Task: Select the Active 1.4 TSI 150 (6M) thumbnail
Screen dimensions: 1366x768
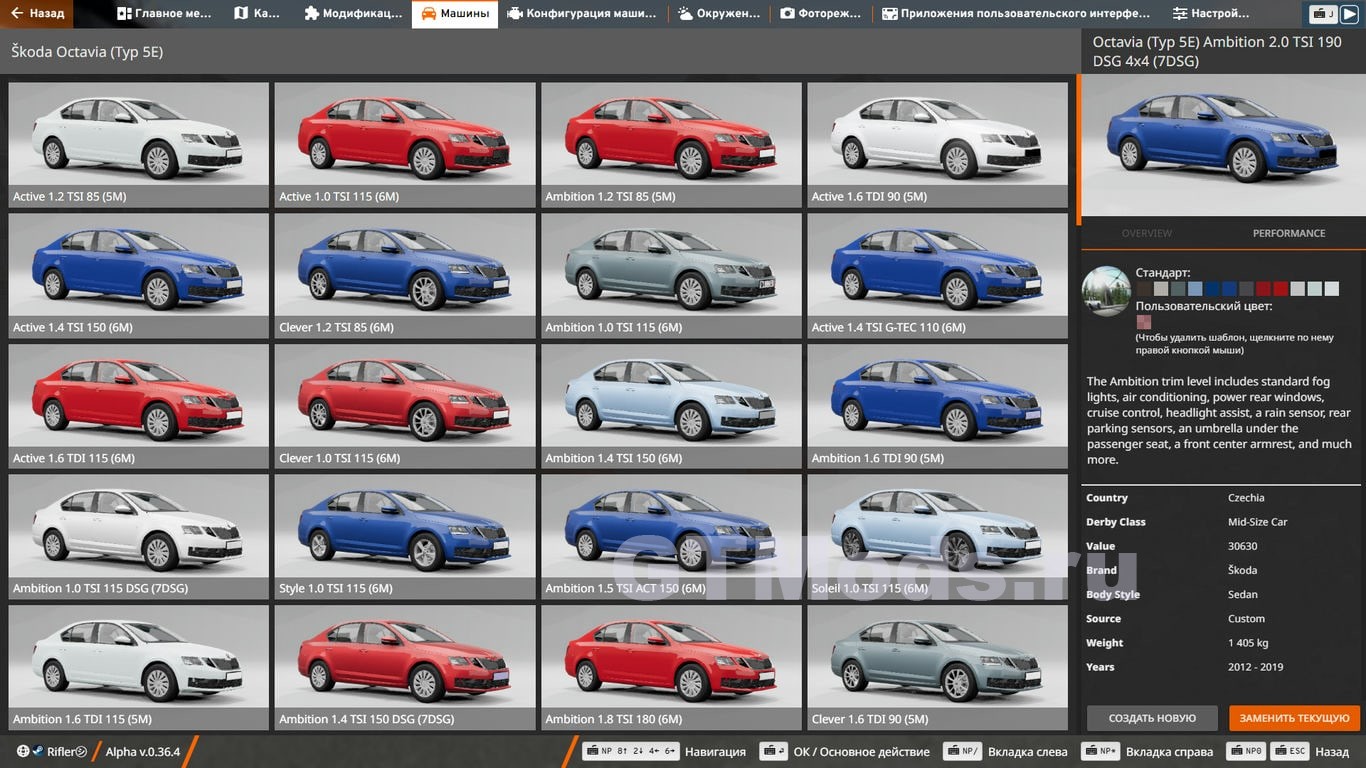Action: (x=138, y=275)
